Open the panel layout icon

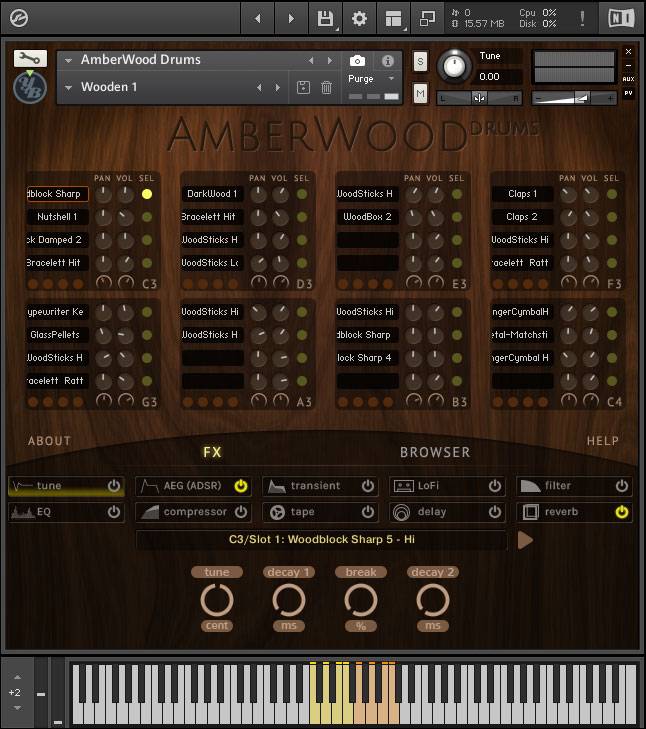pos(393,19)
